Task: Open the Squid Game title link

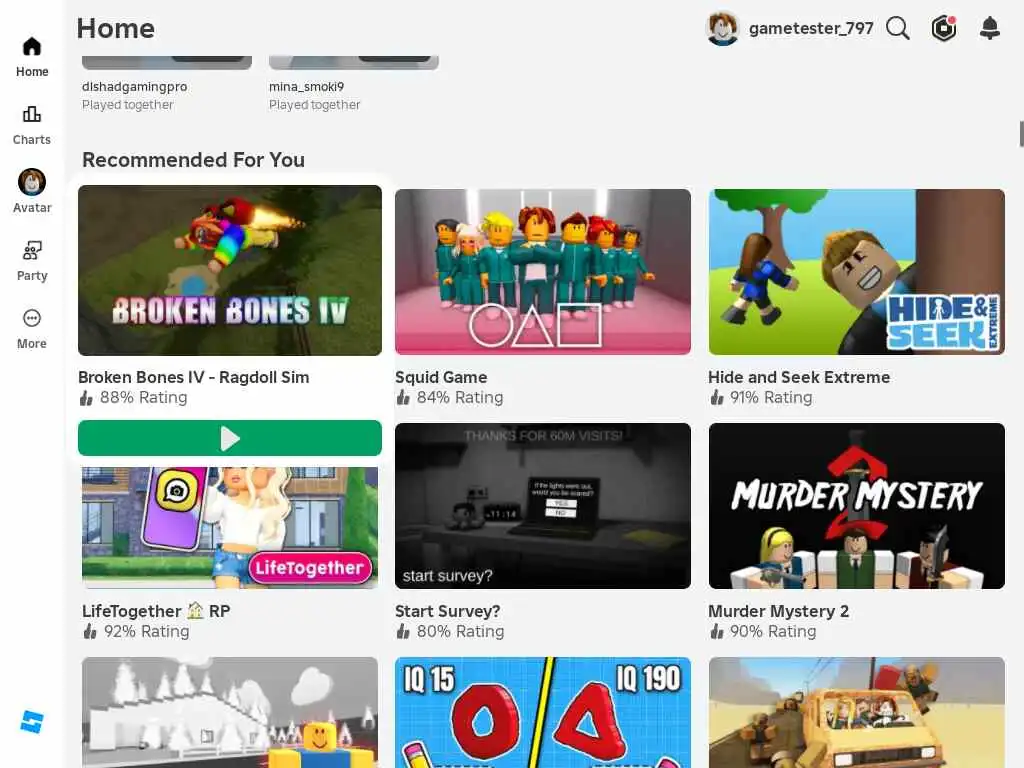Action: pyautogui.click(x=441, y=377)
